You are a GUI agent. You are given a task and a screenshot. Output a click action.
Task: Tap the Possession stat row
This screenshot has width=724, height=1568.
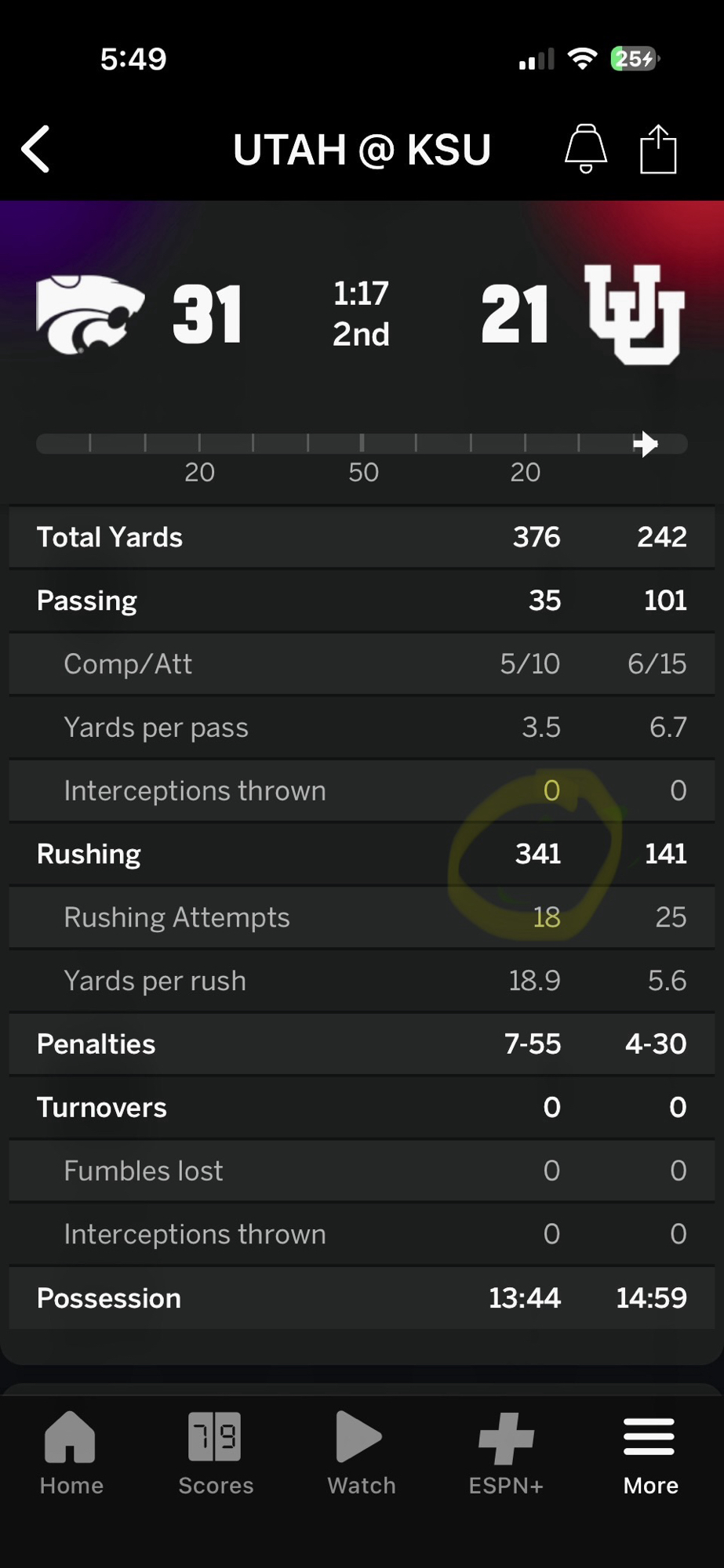[362, 1298]
